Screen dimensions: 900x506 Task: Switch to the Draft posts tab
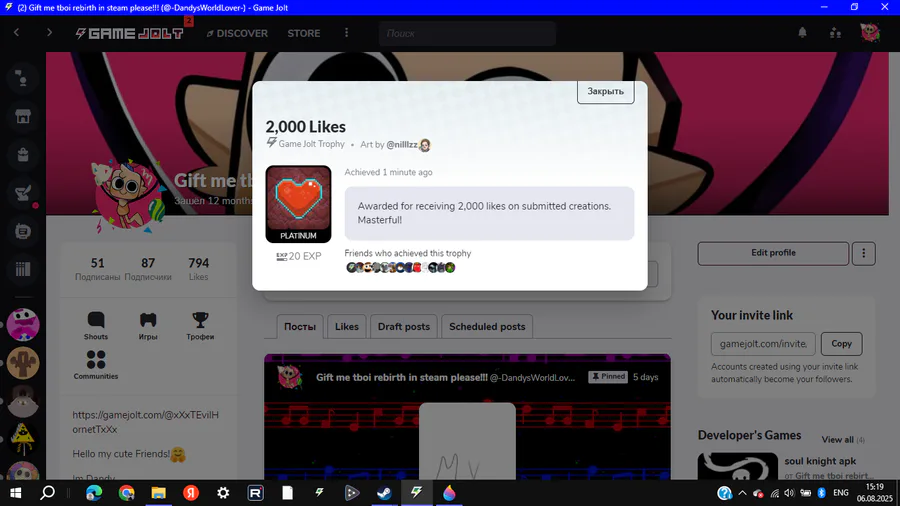point(404,326)
